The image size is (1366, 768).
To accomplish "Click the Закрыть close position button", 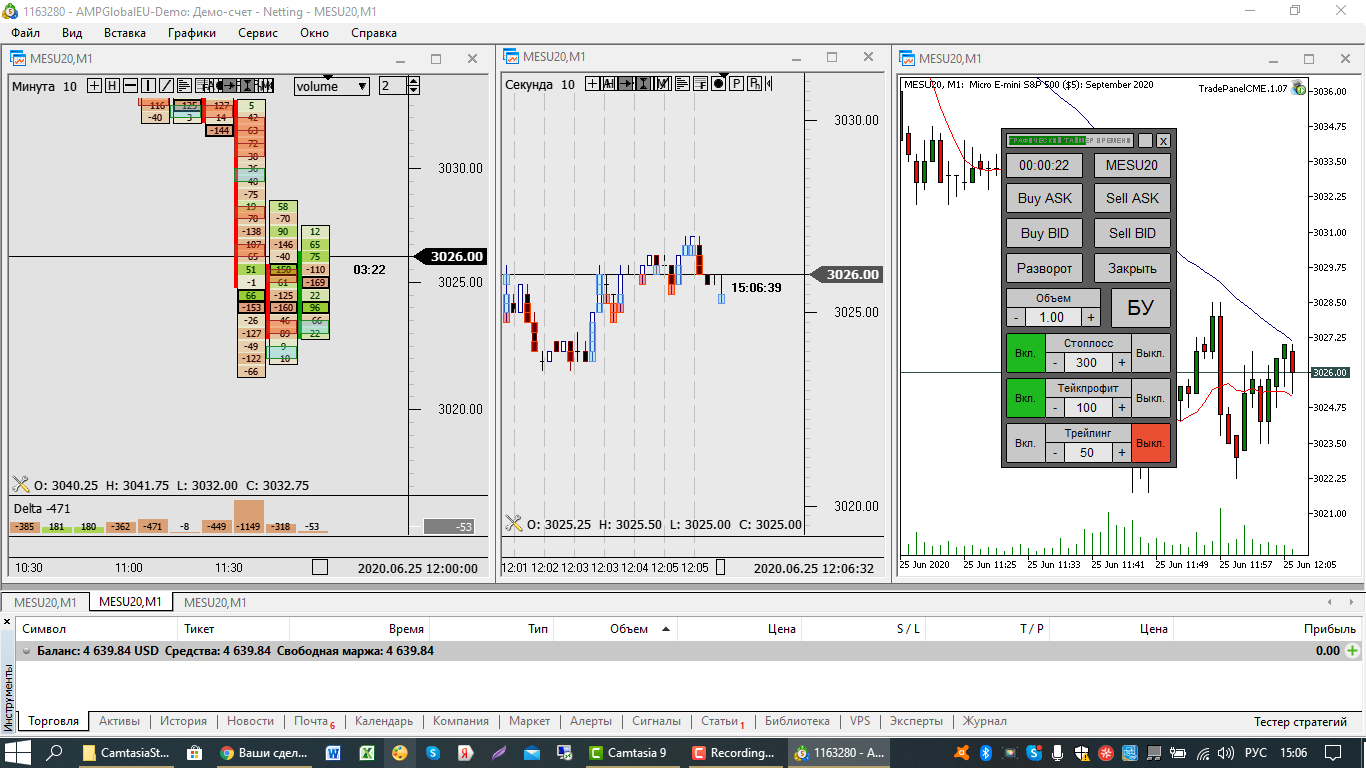I will [1132, 268].
